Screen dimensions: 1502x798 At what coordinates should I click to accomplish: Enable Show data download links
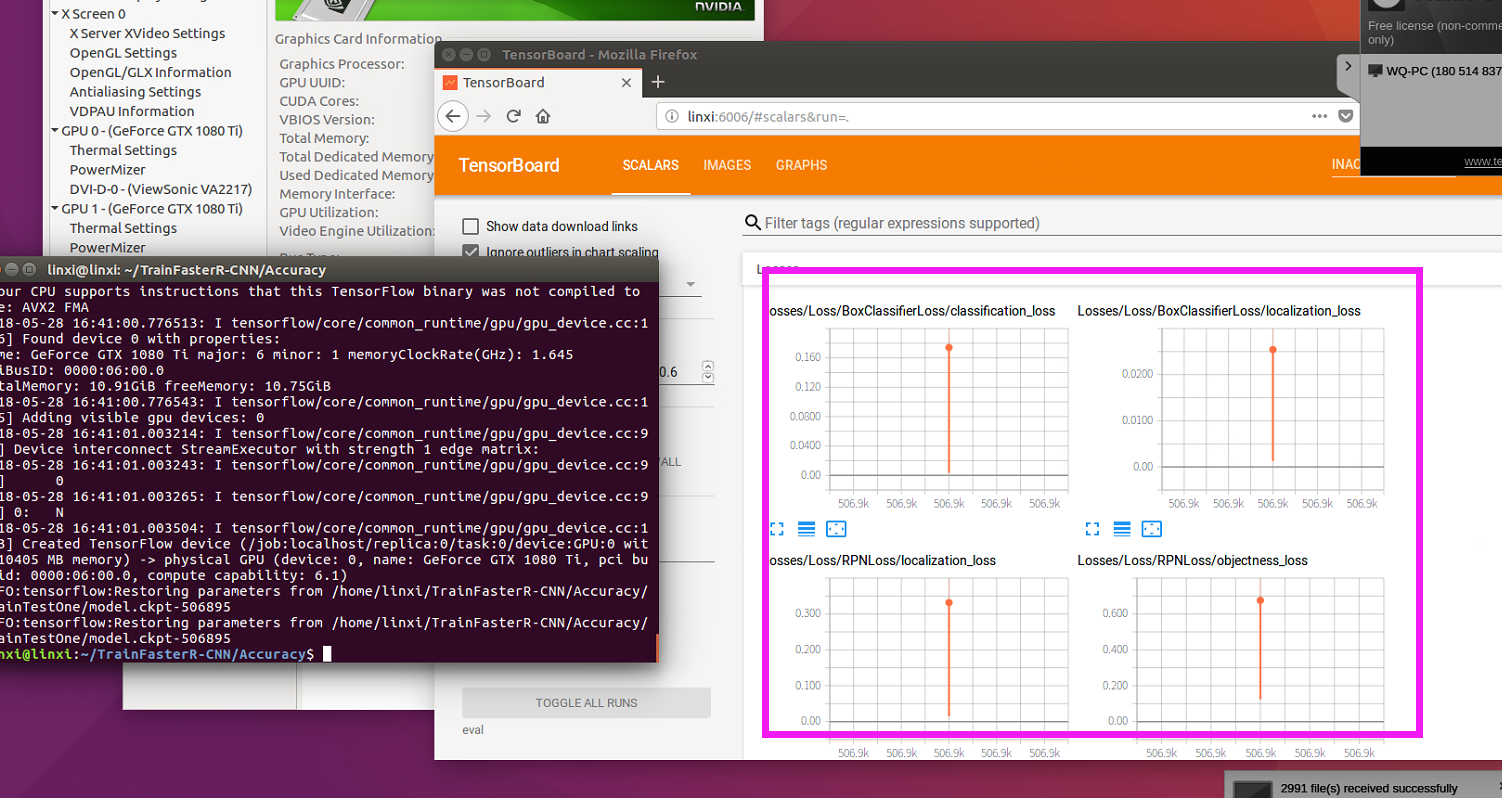tap(469, 226)
